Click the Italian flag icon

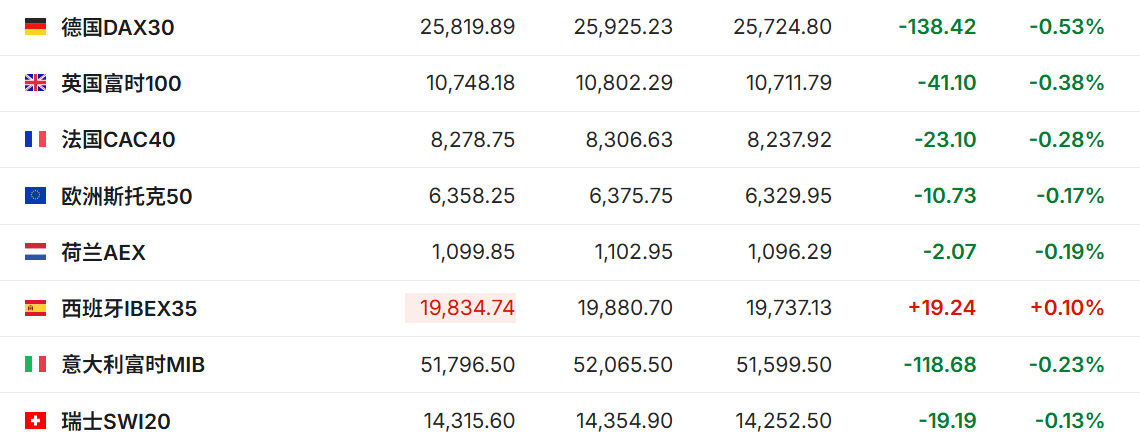pyautogui.click(x=36, y=364)
